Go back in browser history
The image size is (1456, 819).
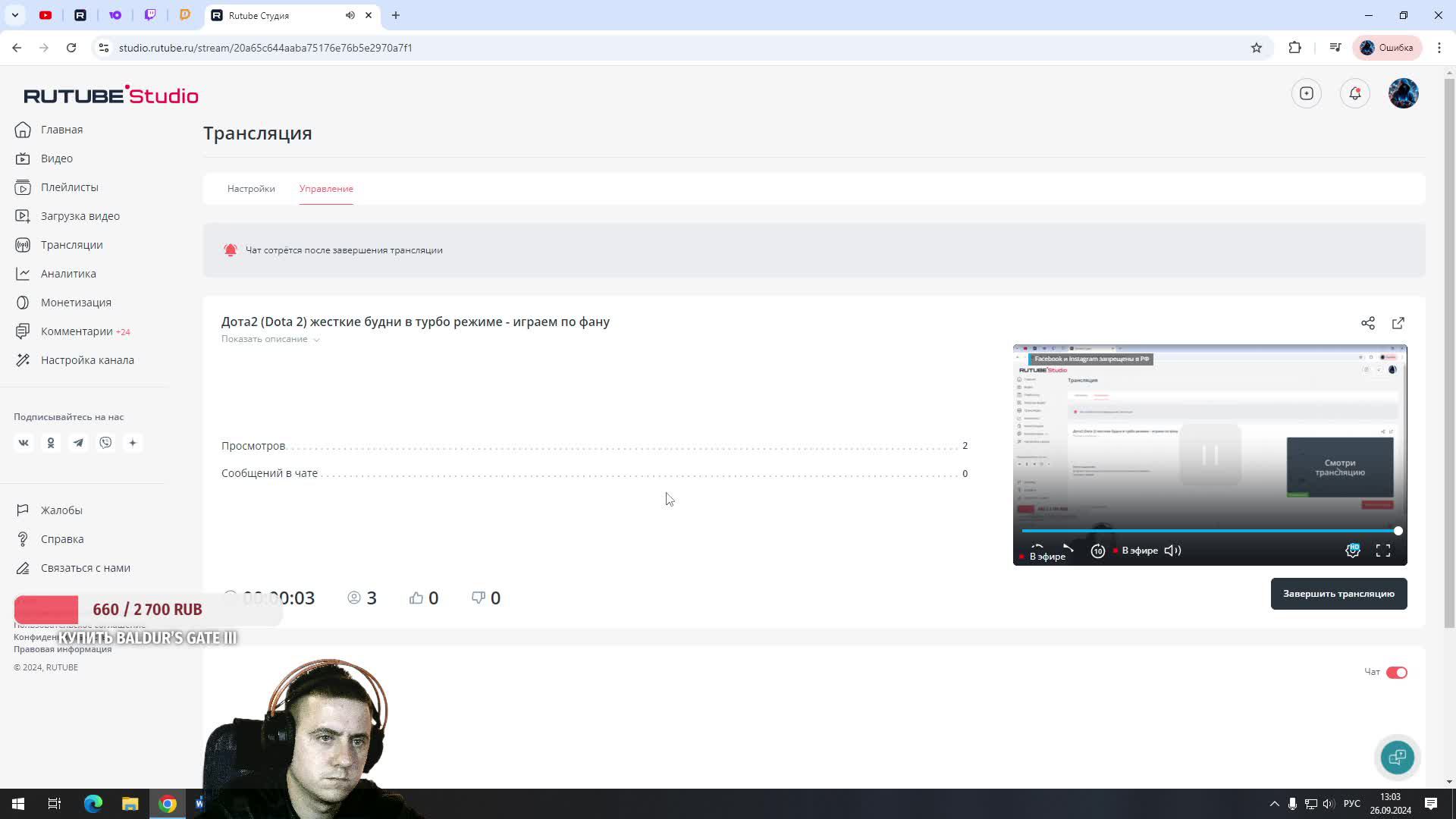point(17,48)
